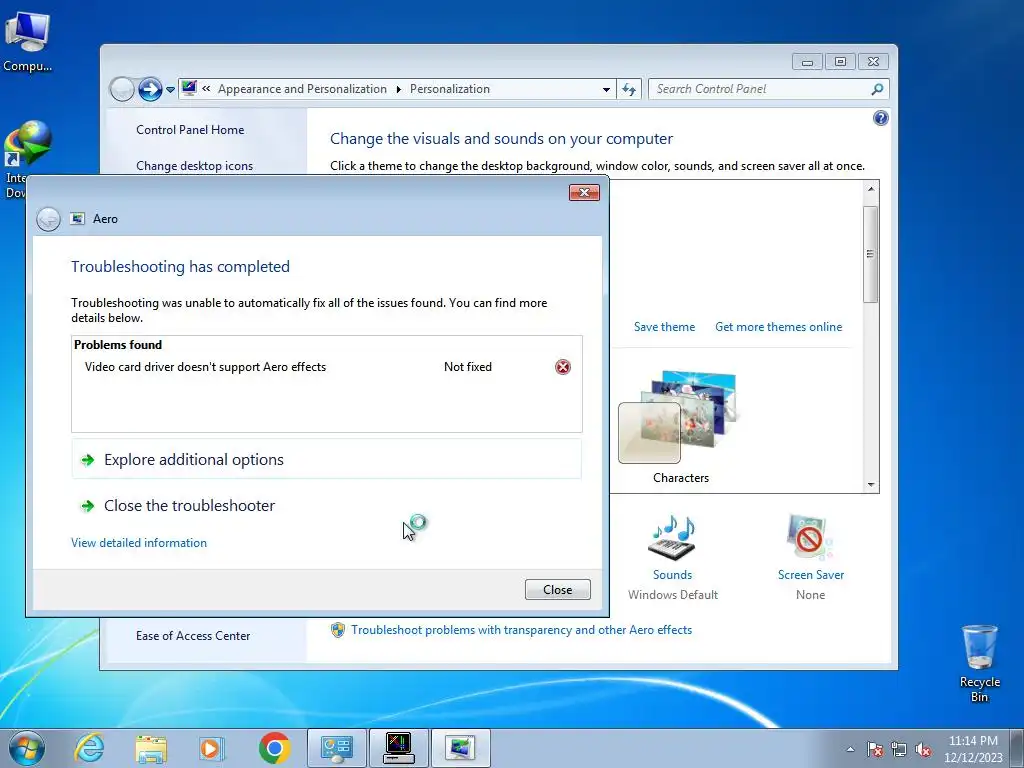
Task: Click Control Panel icon in address bar
Action: [189, 88]
